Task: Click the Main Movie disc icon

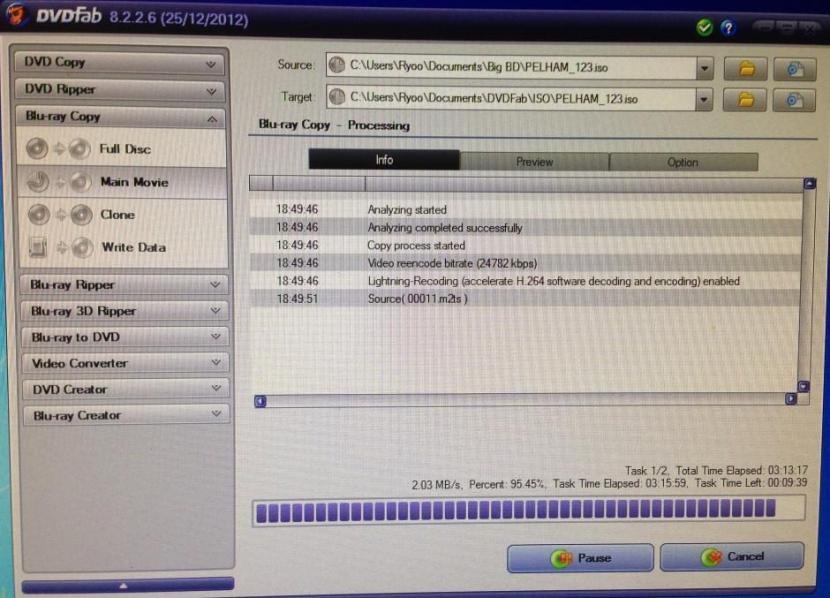Action: pyautogui.click(x=59, y=182)
